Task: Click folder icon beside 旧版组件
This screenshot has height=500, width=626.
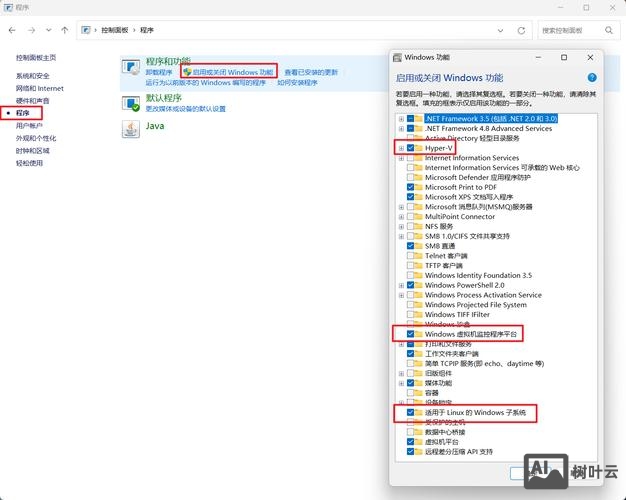Action: pyautogui.click(x=418, y=373)
